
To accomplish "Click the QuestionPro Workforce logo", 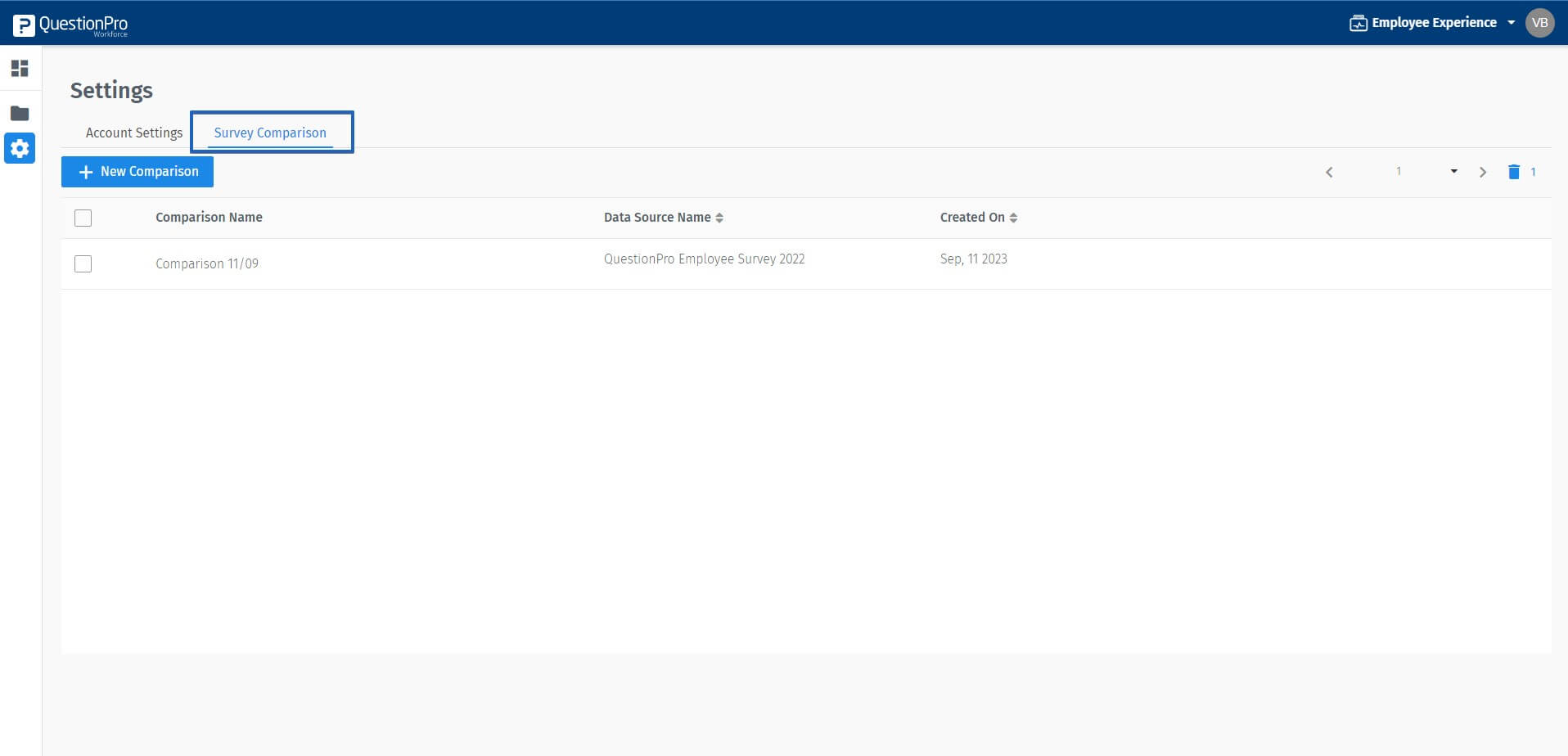I will 70,24.
